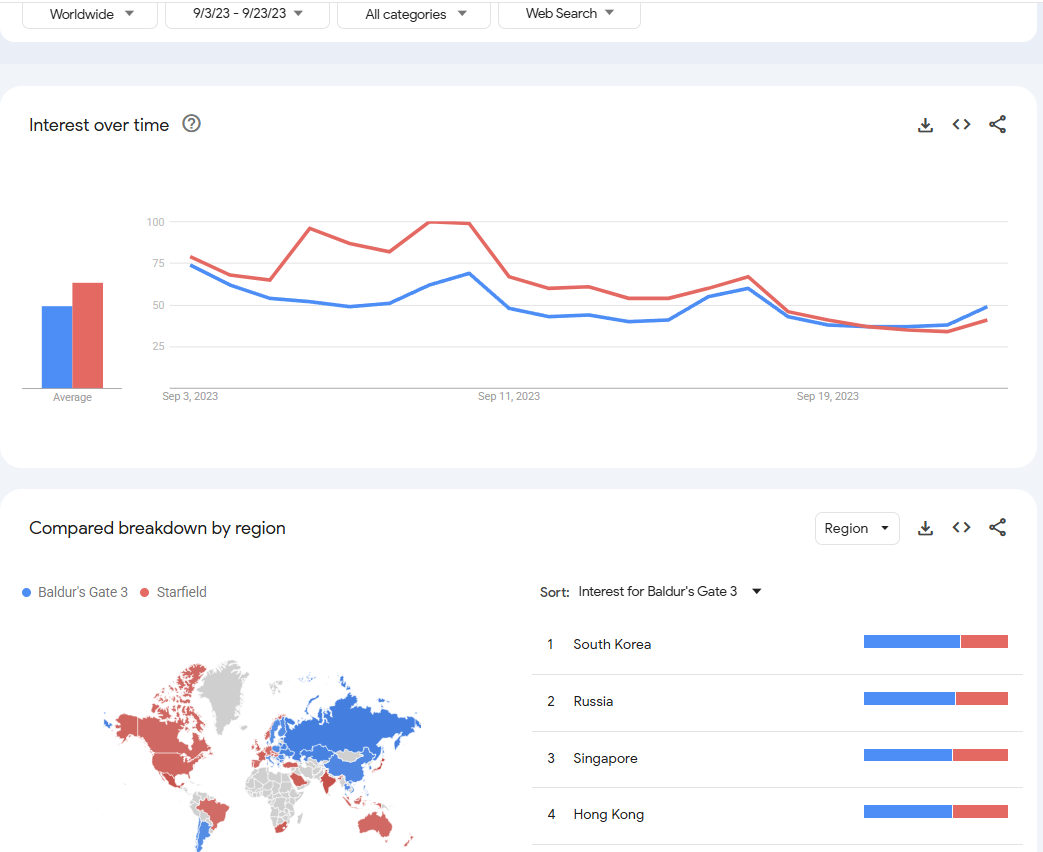Select South Korea in the region list
This screenshot has width=1043, height=852.
coord(612,644)
